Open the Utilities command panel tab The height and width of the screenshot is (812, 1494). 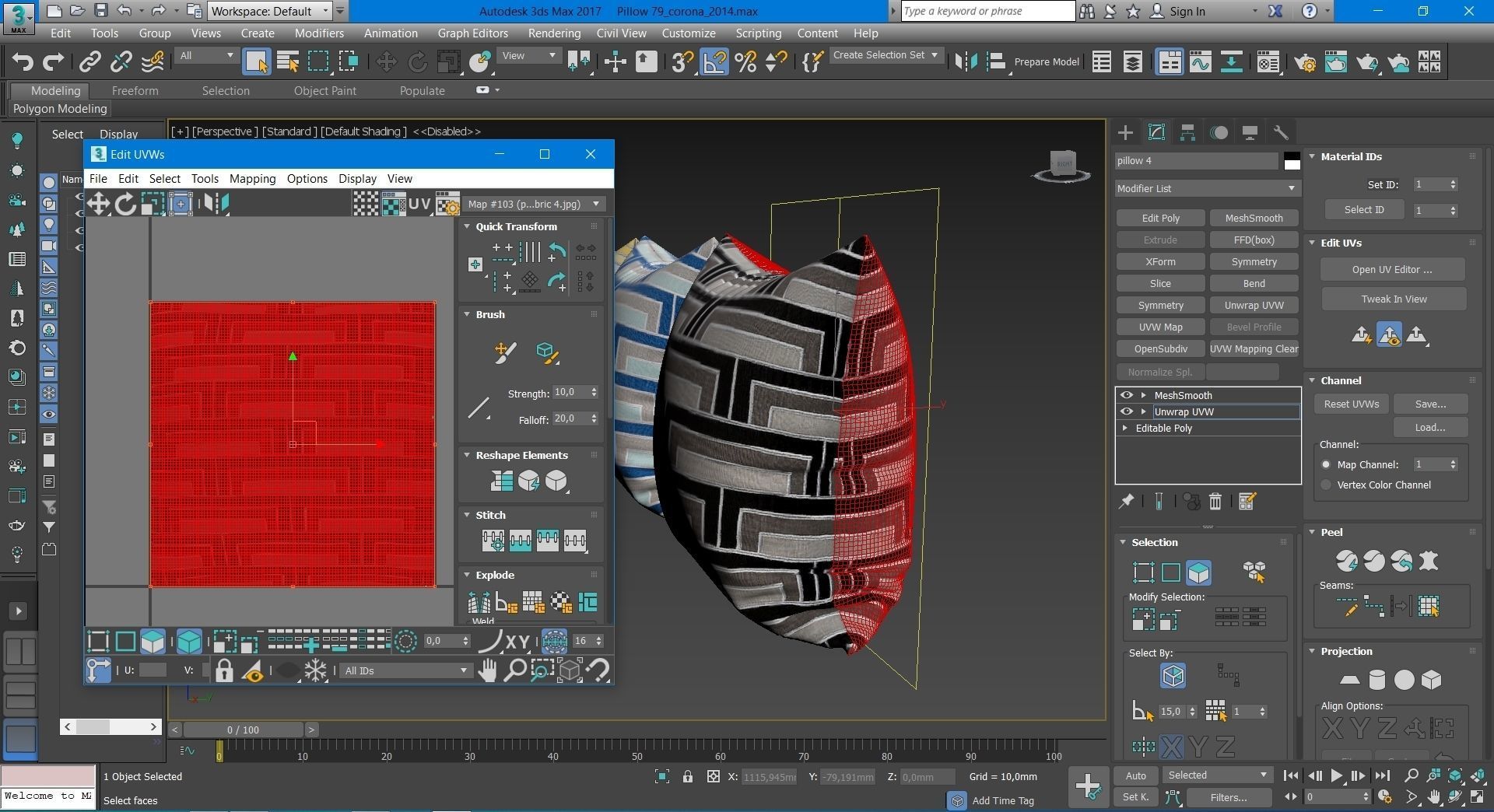pos(1281,133)
